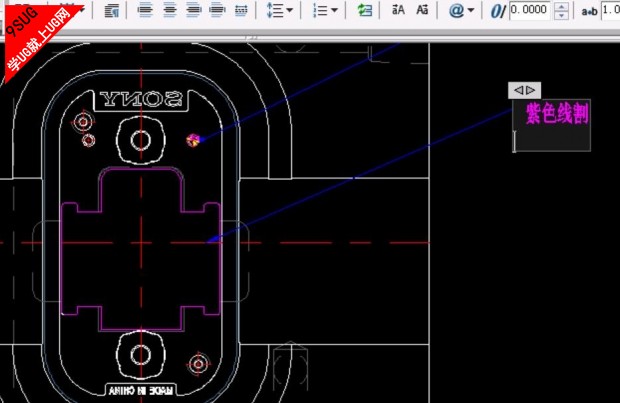Click the tracking value field beside a•b
Screen dimensions: 620x403
[x=610, y=11]
